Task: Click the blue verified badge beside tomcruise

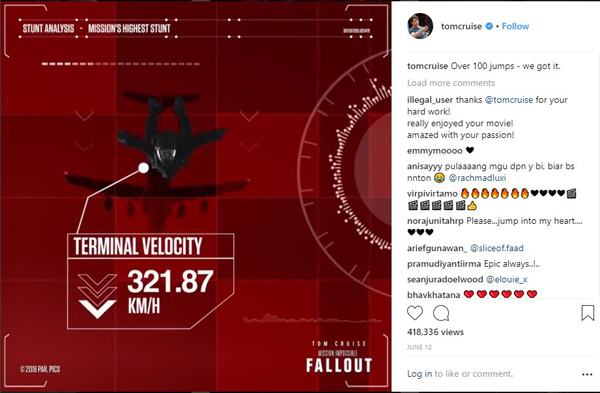Action: (x=489, y=26)
